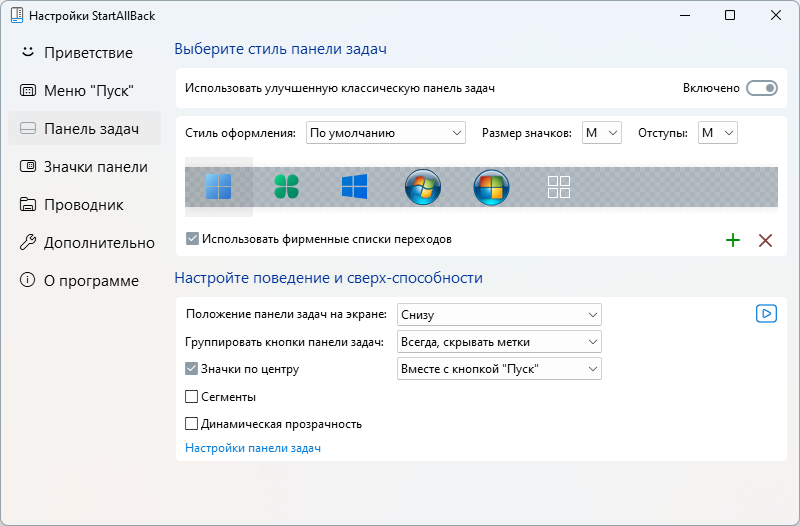Select the Windows 7 orb start icon
Screen dimensions: 800x526
coord(422,187)
